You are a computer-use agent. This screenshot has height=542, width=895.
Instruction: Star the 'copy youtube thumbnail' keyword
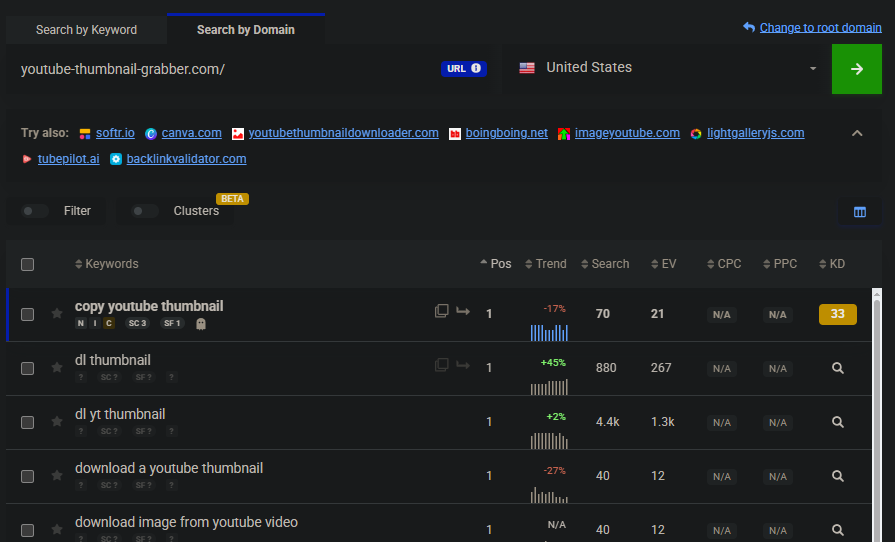57,314
